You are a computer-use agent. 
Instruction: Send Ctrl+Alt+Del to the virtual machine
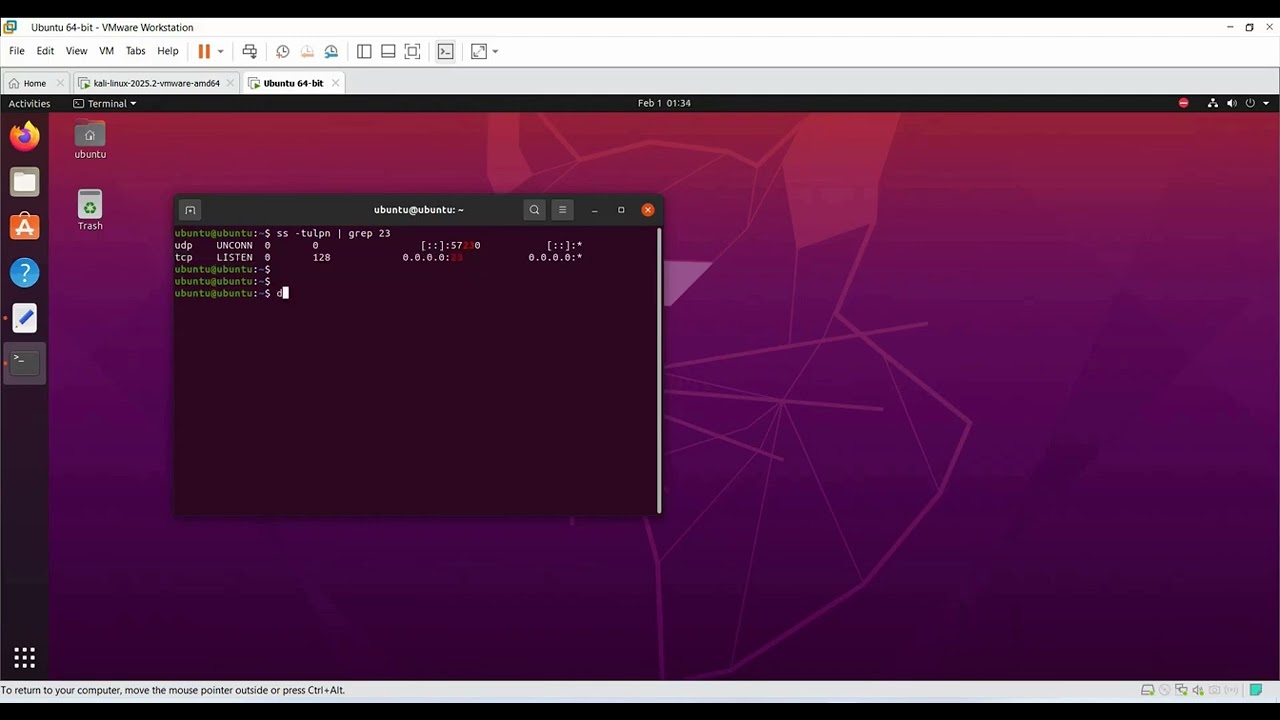250,51
